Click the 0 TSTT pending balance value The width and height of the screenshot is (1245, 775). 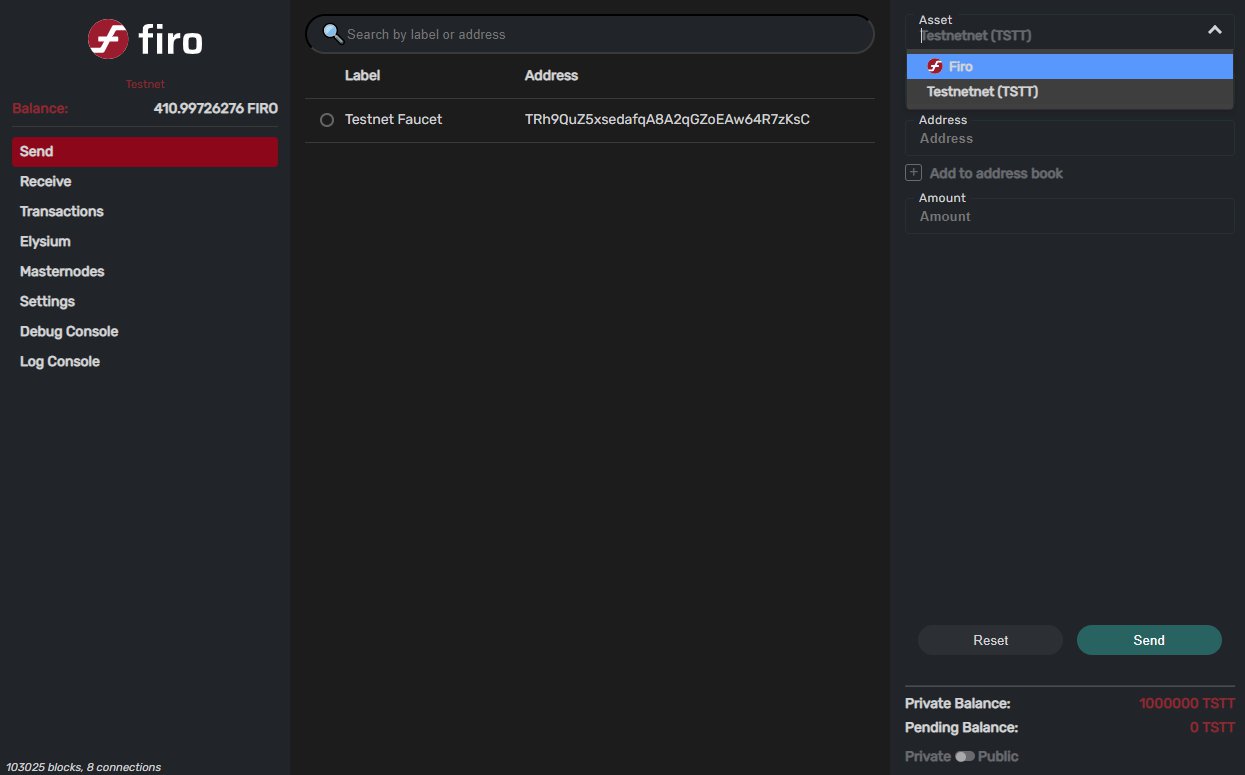click(1212, 728)
